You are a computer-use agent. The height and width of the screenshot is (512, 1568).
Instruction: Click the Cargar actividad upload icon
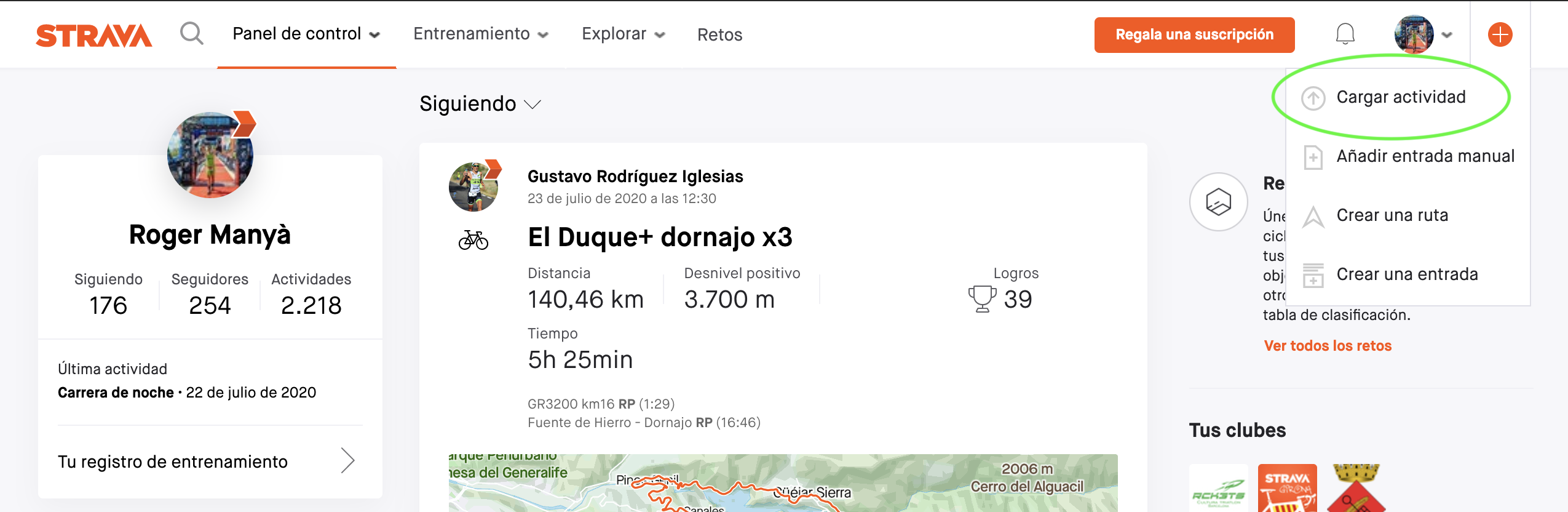pyautogui.click(x=1313, y=98)
